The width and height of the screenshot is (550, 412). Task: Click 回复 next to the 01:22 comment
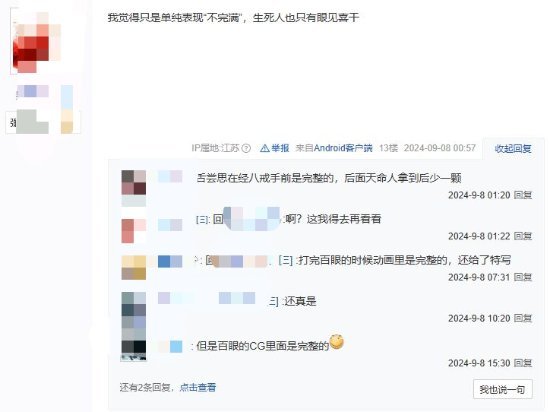click(523, 236)
